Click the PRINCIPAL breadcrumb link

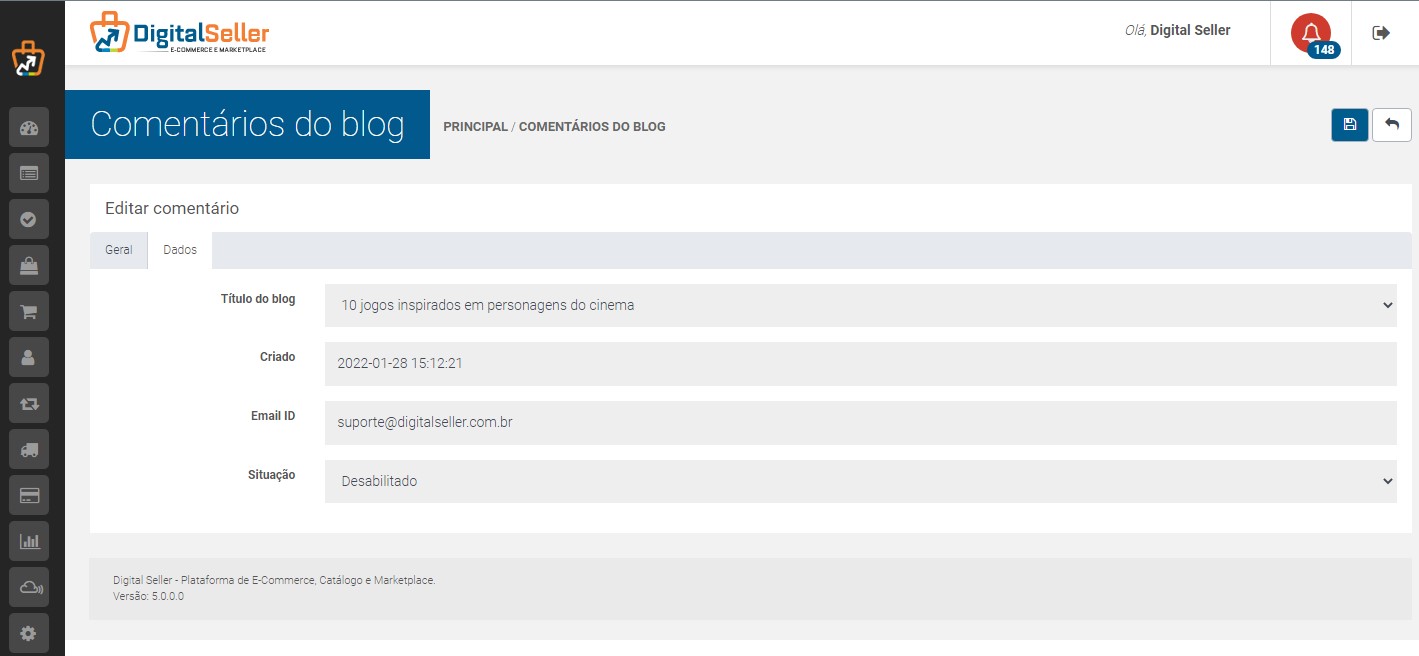[x=476, y=127]
